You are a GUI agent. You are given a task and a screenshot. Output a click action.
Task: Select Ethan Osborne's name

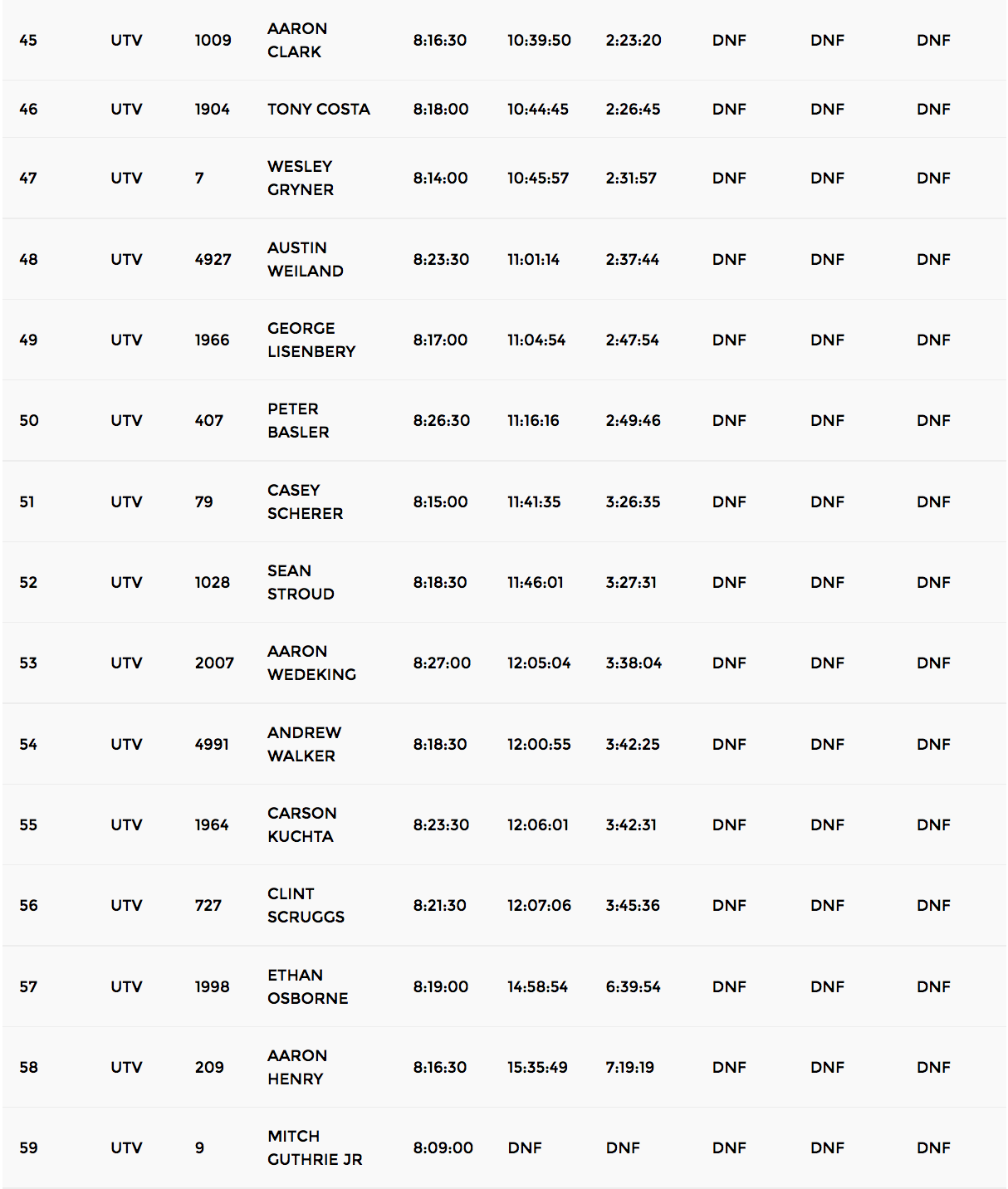point(307,986)
